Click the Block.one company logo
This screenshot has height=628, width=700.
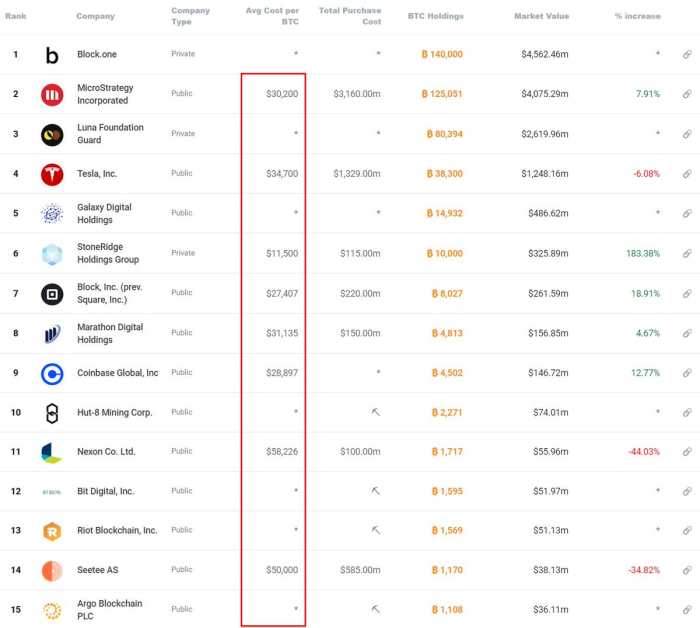click(52, 55)
